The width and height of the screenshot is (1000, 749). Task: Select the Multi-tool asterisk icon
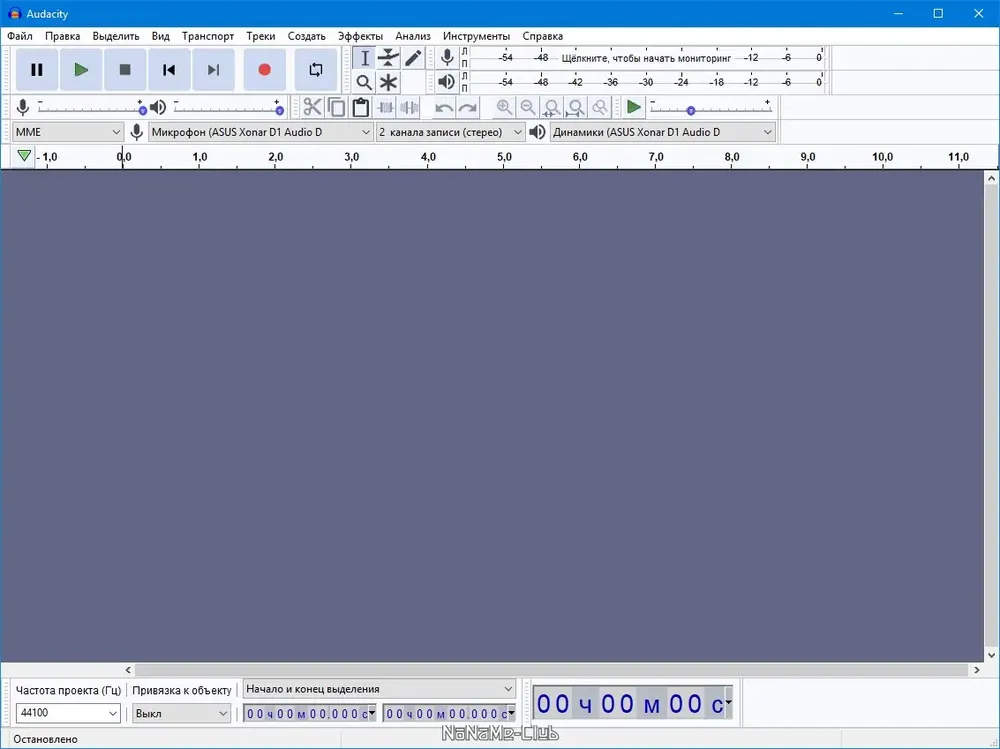(x=388, y=82)
